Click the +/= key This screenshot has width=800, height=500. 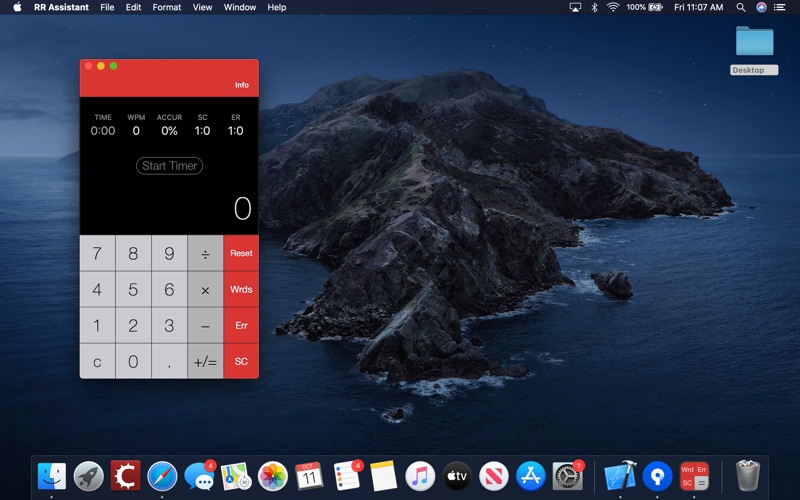pyautogui.click(x=205, y=361)
